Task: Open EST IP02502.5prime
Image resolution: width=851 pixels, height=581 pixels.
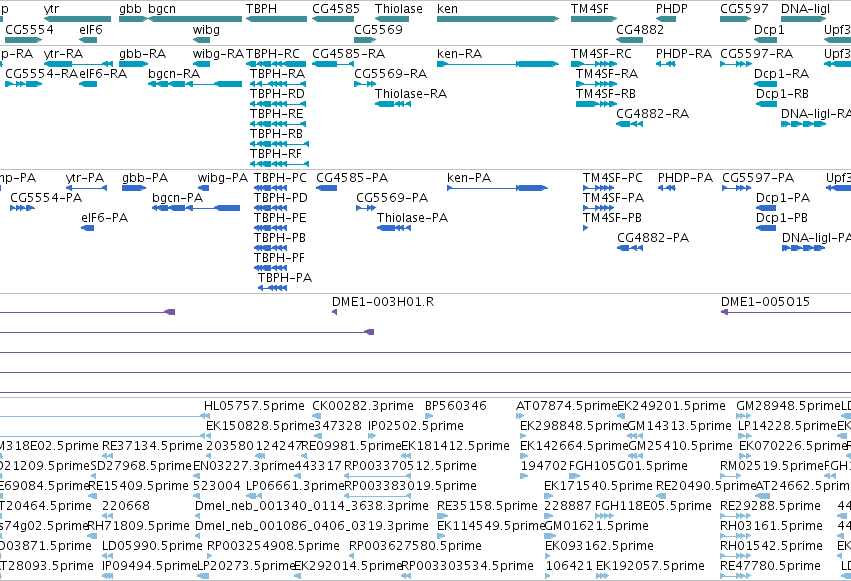Action: [x=416, y=426]
